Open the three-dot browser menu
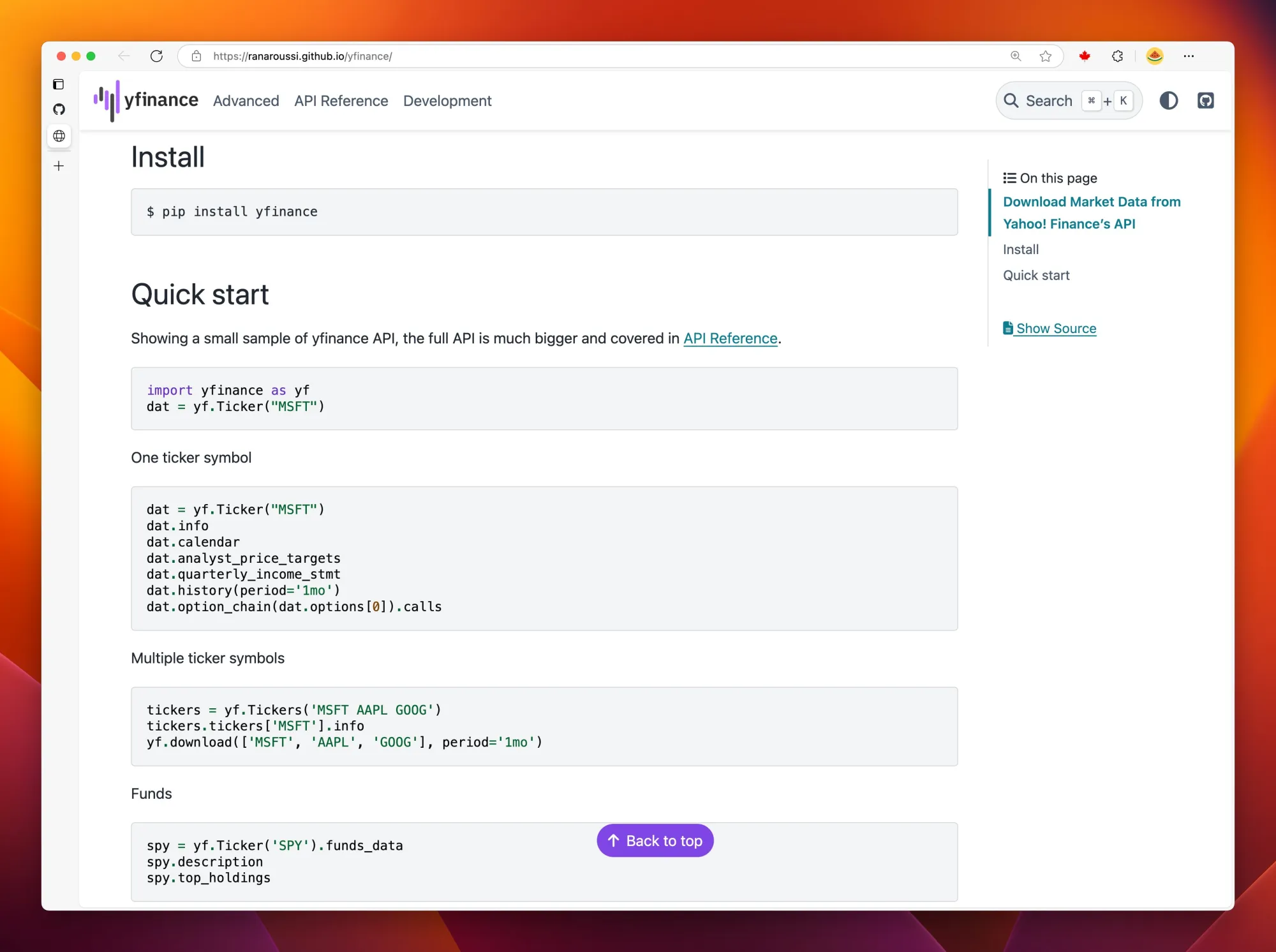 1189,56
